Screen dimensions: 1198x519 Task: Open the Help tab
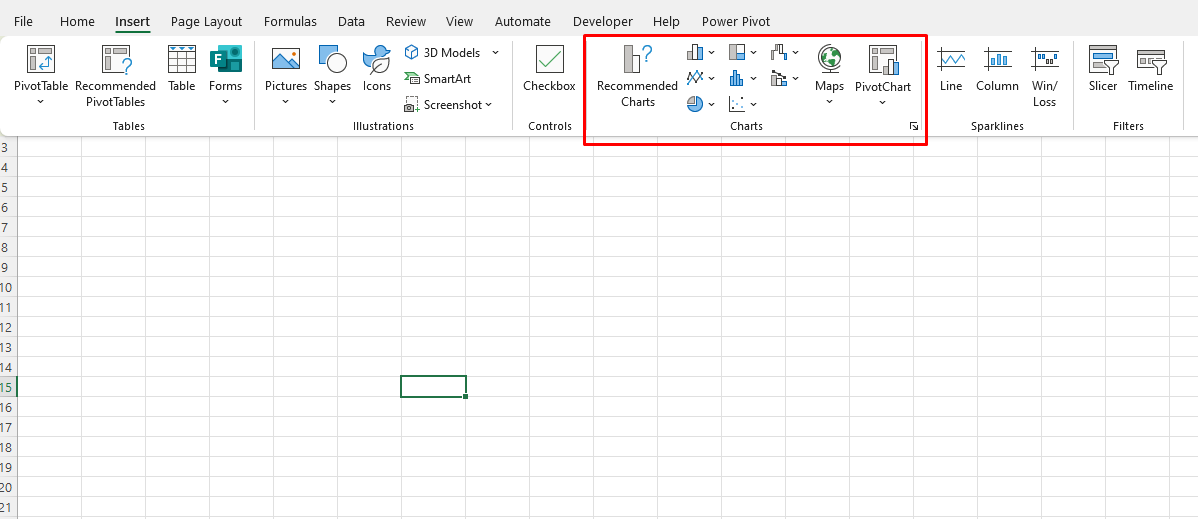666,21
